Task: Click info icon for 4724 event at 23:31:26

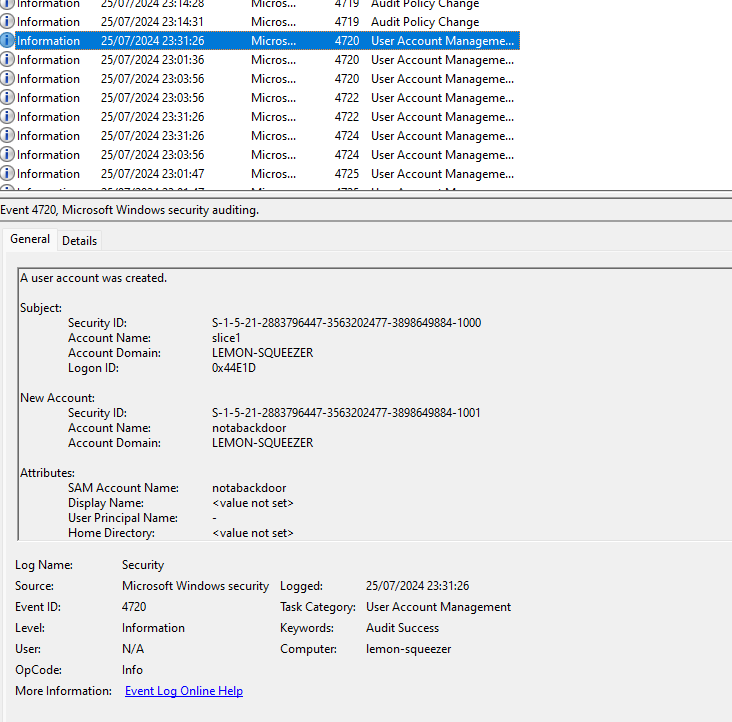Action: click(8, 136)
